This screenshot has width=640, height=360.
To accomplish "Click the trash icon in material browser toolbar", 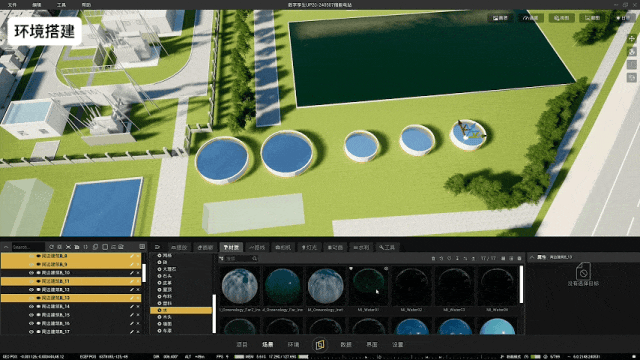I will 433,258.
